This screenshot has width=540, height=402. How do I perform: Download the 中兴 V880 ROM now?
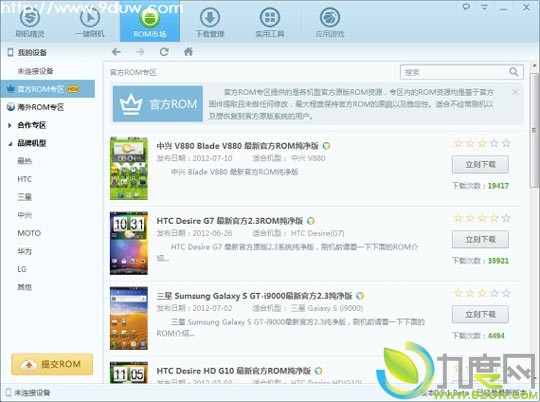480,165
